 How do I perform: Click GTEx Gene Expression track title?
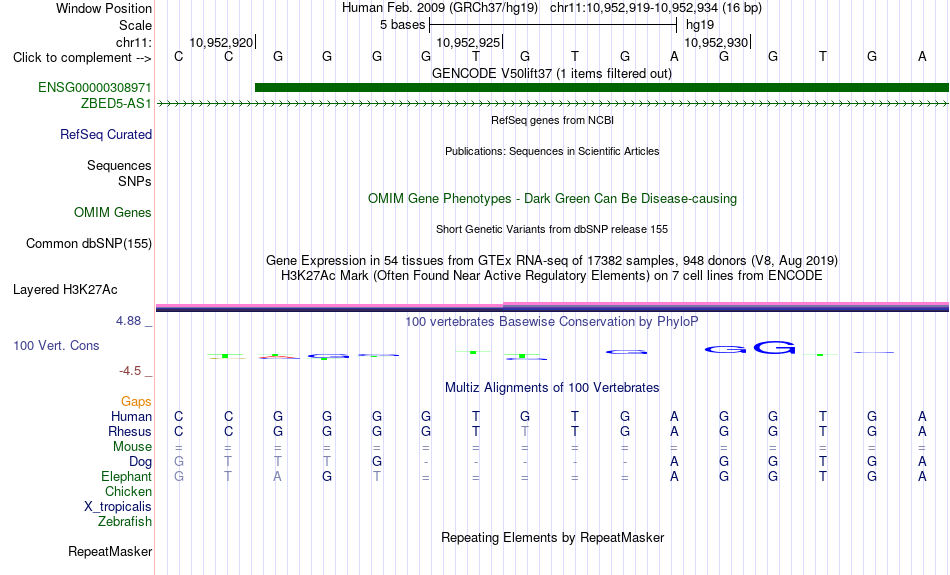[552, 261]
